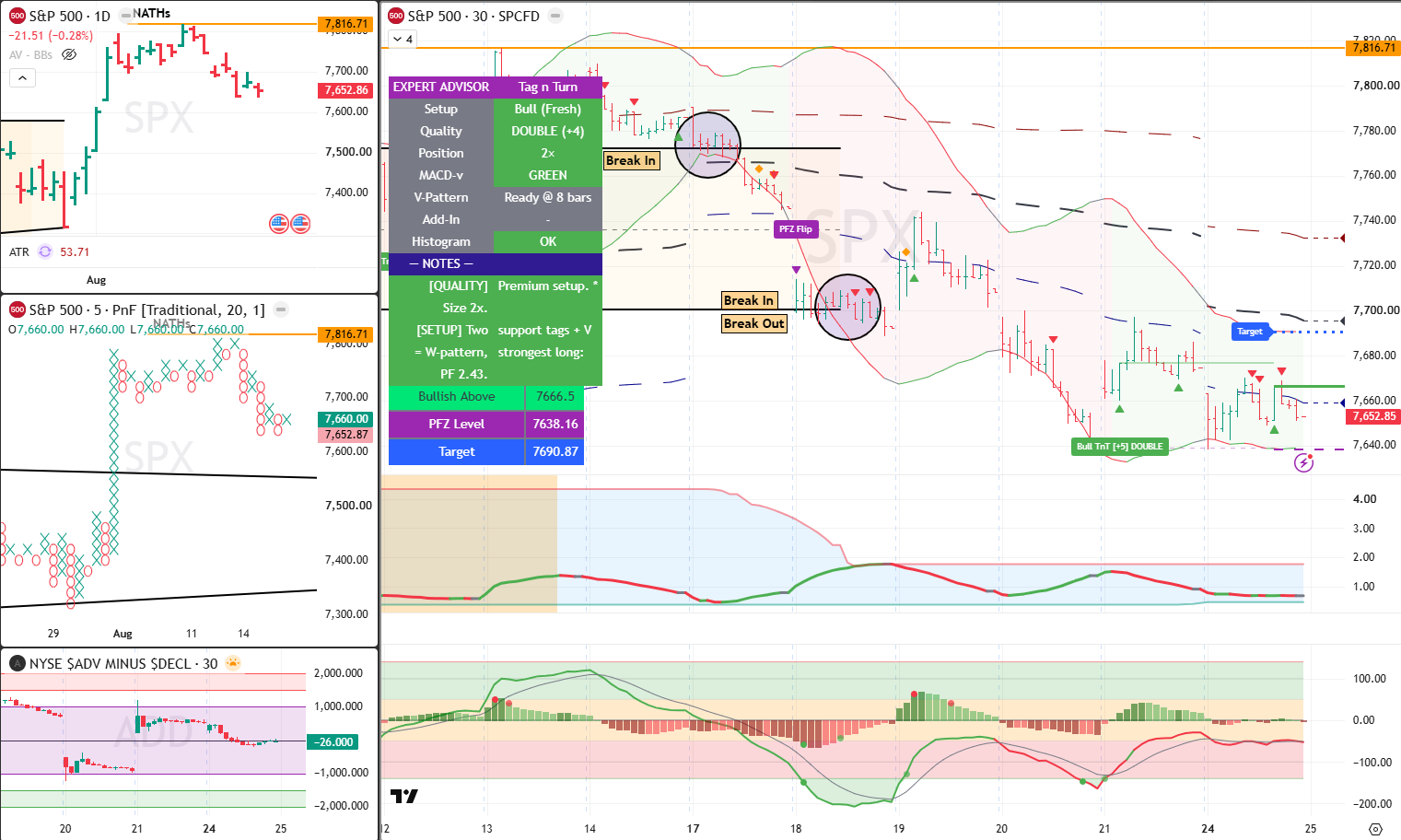Click date 21 on the ADD chart time axis
Screen dimensions: 1401x840
pos(136,828)
